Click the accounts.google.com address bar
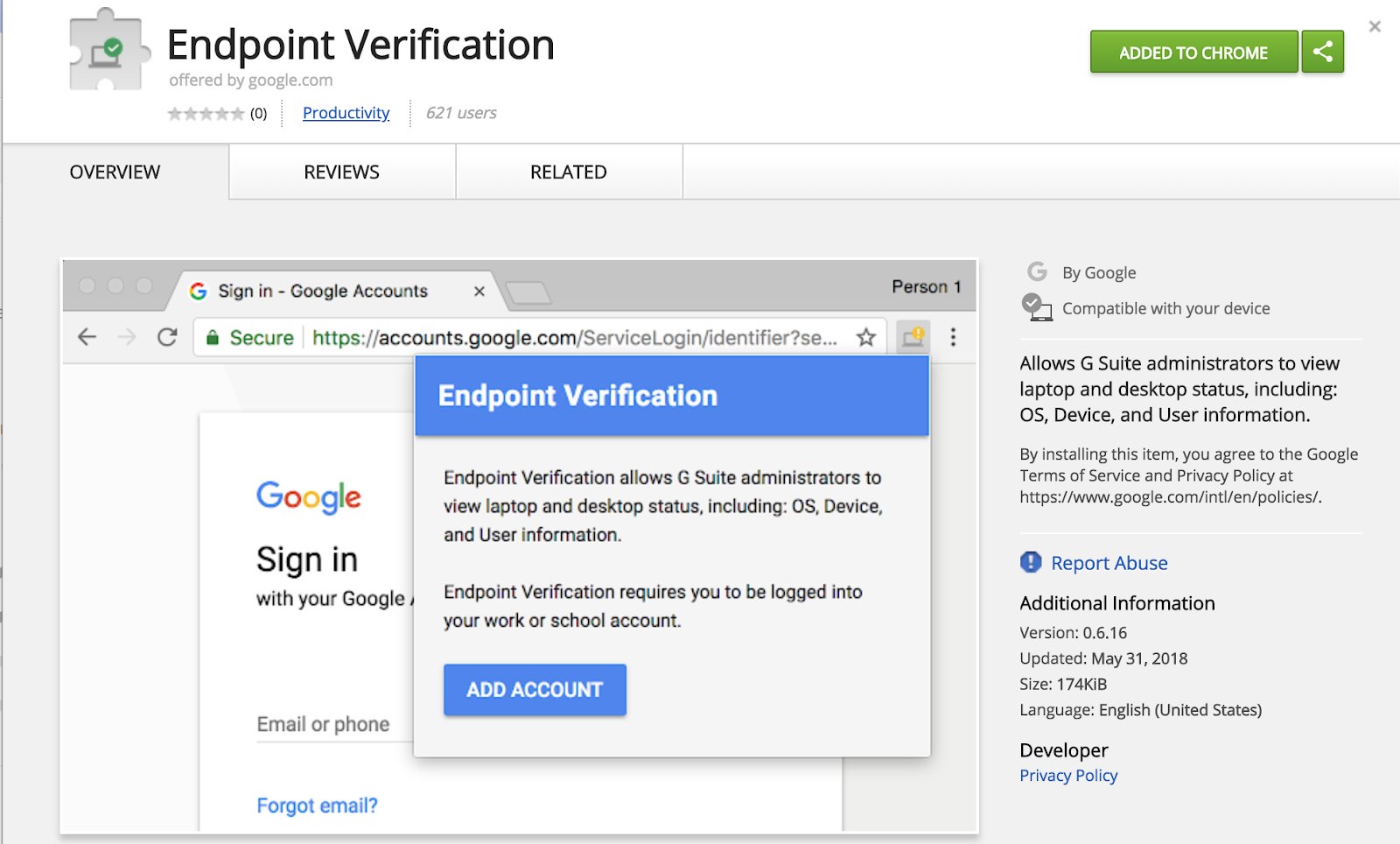The image size is (1400, 844). pos(540,338)
